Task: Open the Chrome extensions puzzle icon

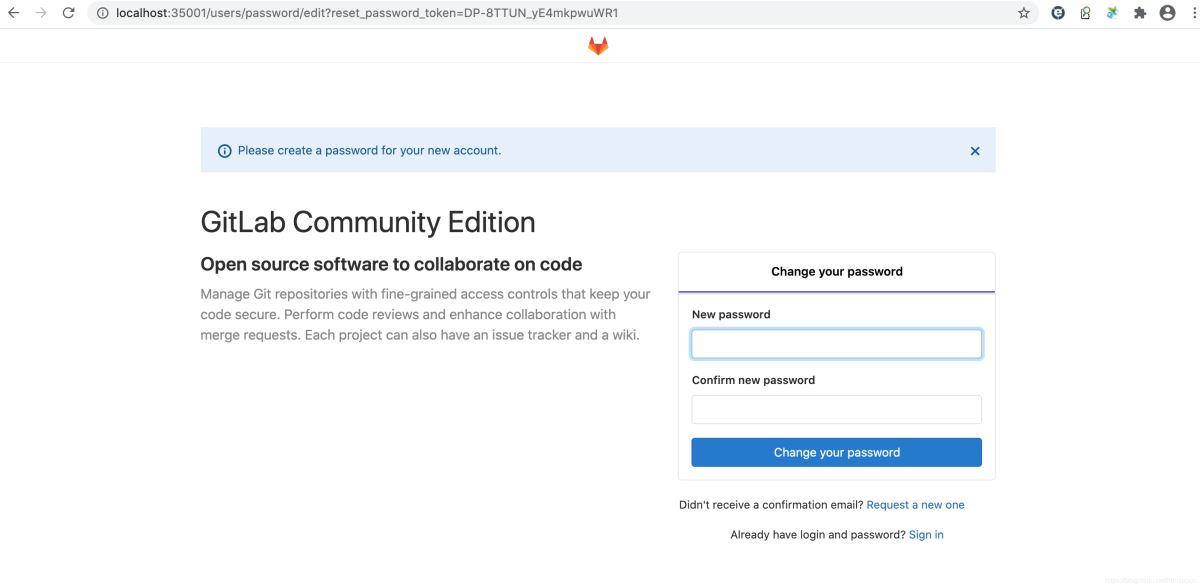Action: click(1140, 13)
